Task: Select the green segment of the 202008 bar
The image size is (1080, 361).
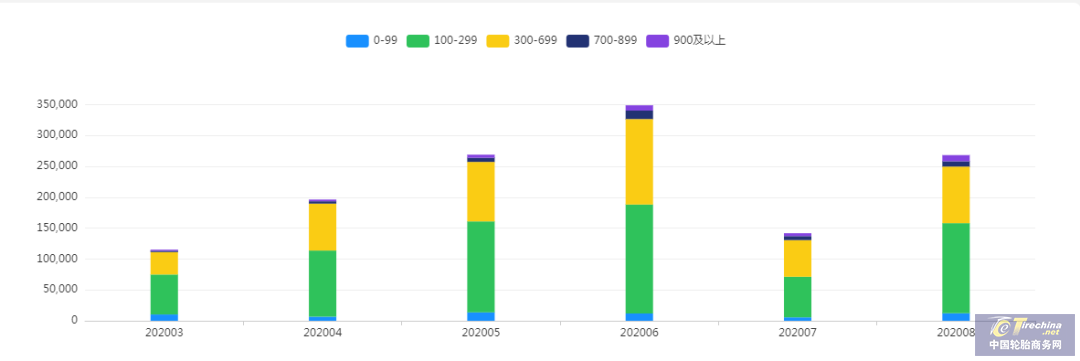Action: pyautogui.click(x=956, y=268)
